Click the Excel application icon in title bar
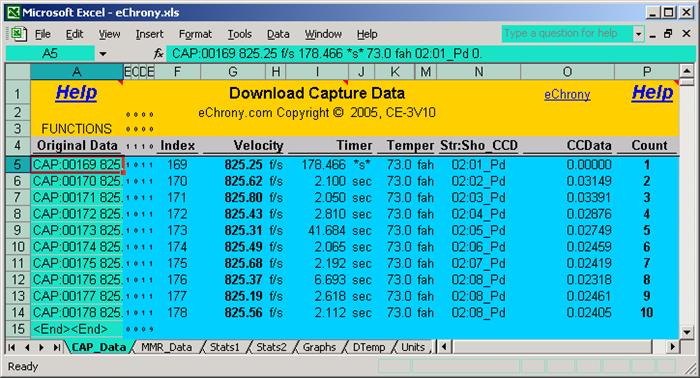The width and height of the screenshot is (700, 378). [13, 12]
